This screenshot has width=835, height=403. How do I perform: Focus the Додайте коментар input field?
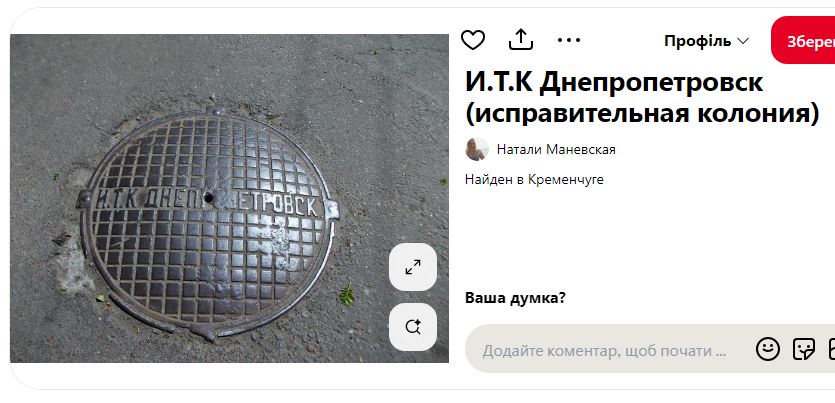[x=604, y=351]
